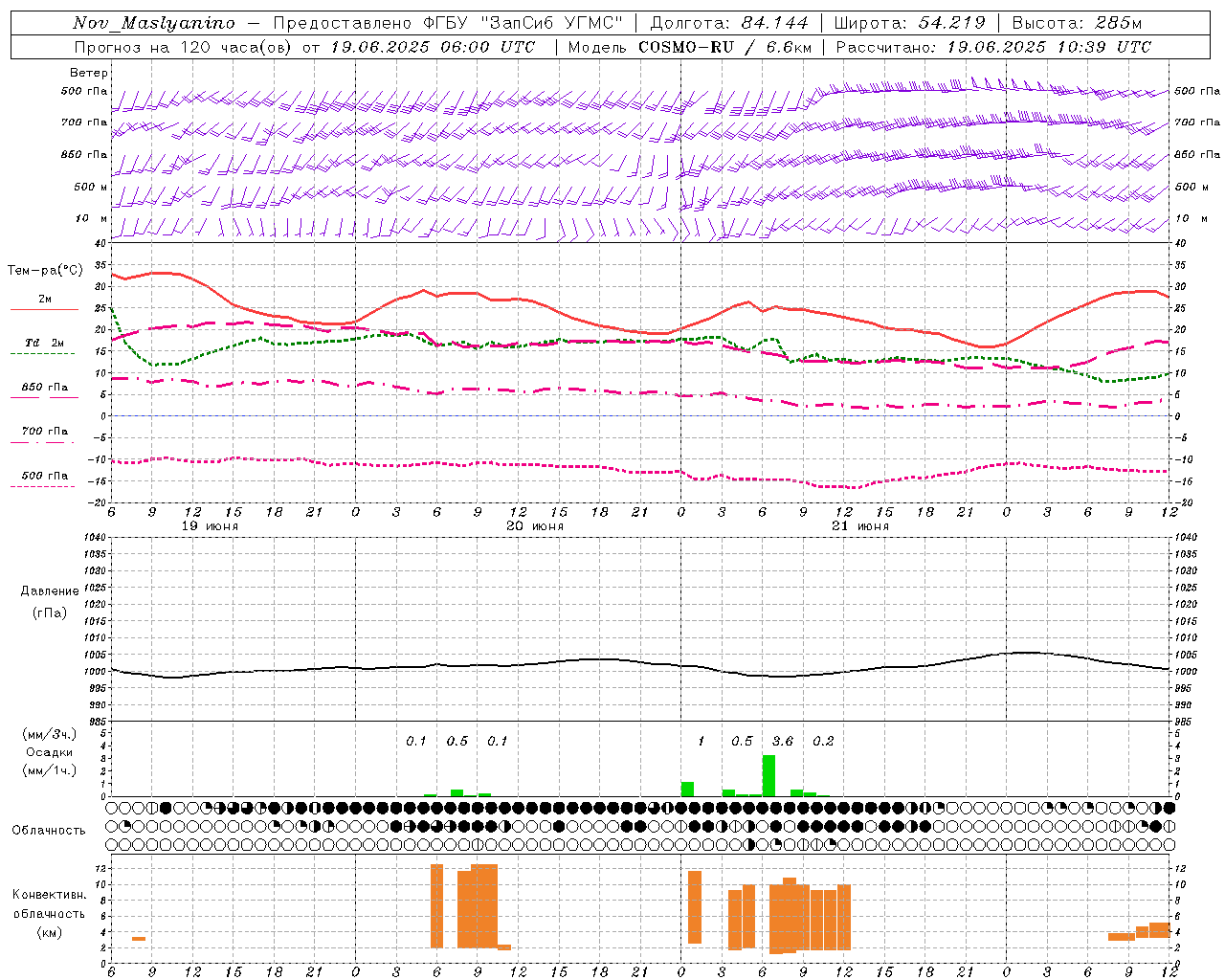This screenshot has width=1225, height=980.
Task: Click the 'Широта: 54.219' latitude value
Action: (909, 23)
